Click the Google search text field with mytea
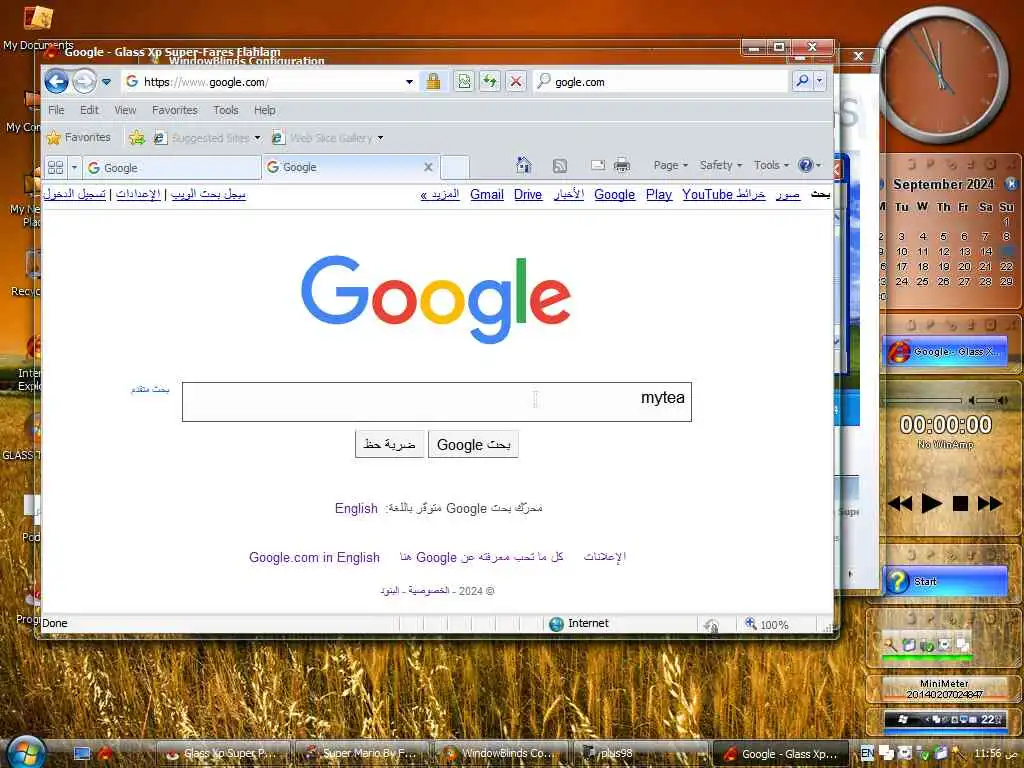This screenshot has height=768, width=1024. pos(436,402)
